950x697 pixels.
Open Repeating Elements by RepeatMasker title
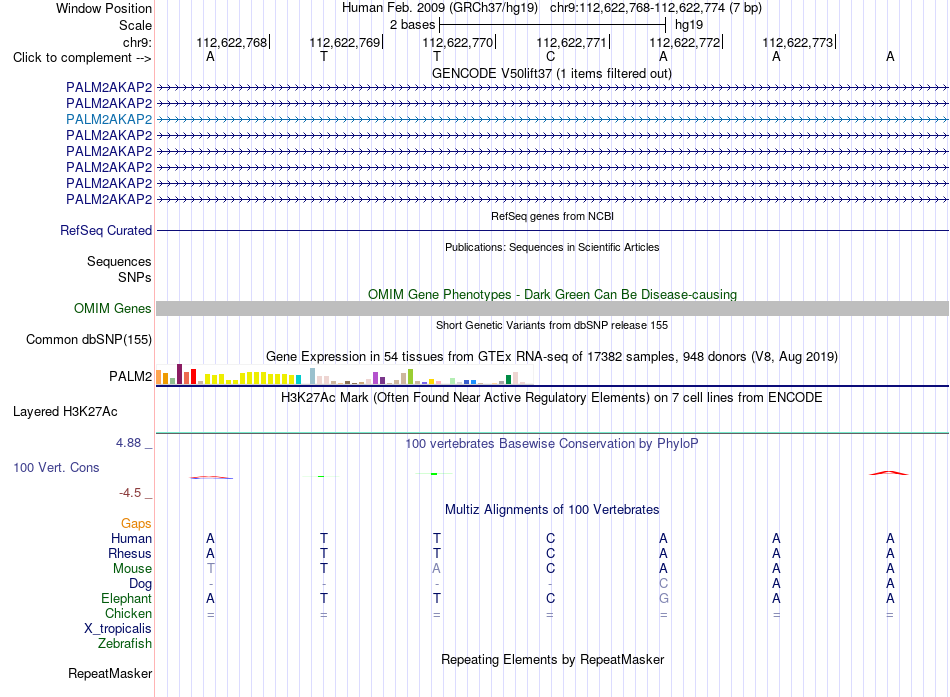point(552,659)
